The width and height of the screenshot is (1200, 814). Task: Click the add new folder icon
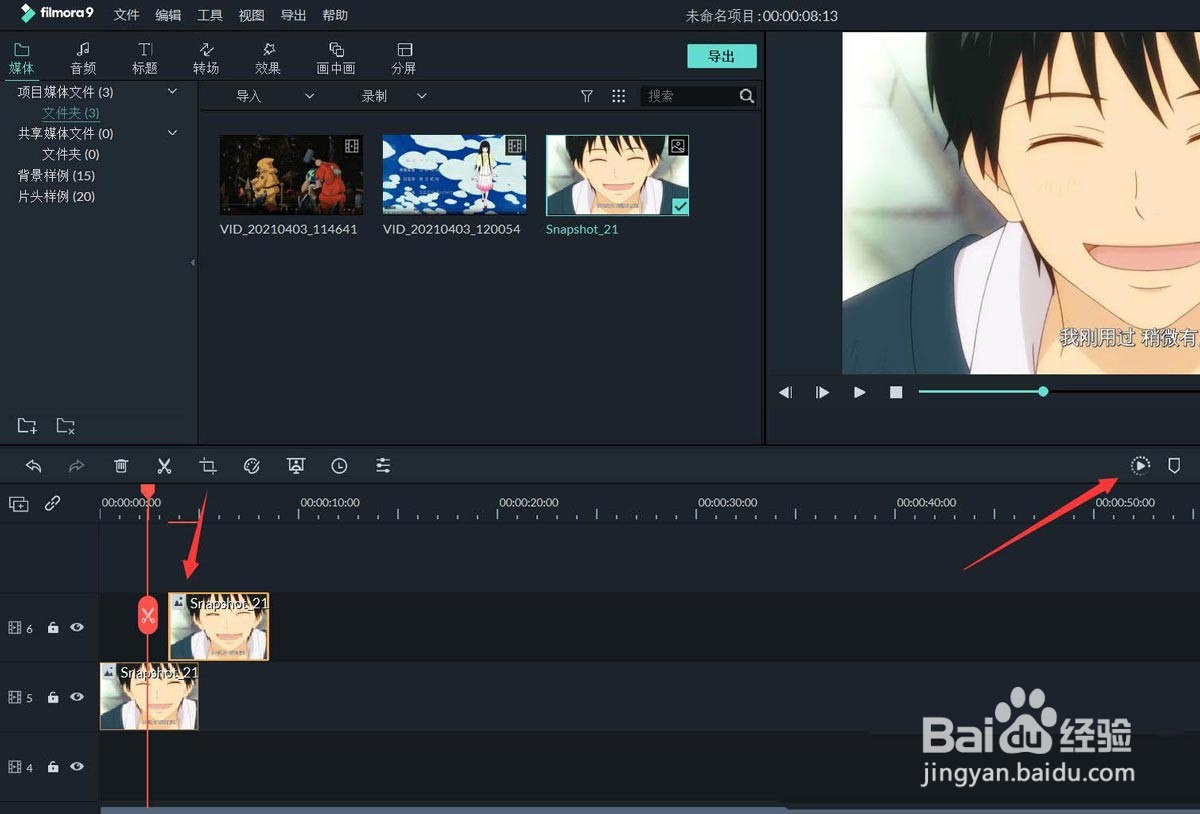coord(28,426)
